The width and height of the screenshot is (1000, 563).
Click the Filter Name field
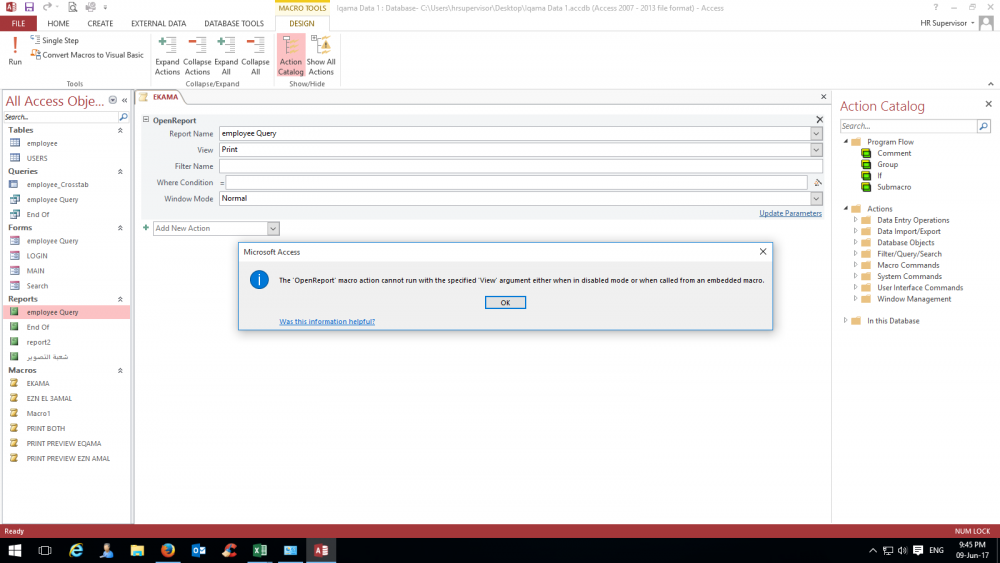tap(520, 166)
